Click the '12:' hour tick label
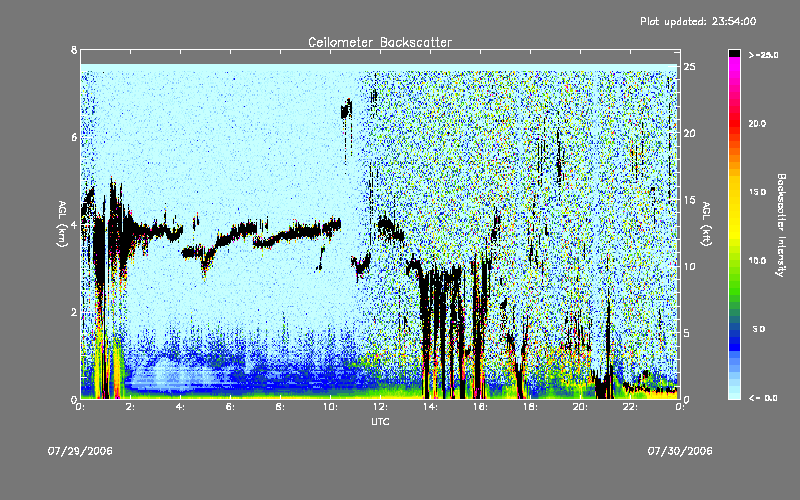This screenshot has width=800, height=500. [x=380, y=407]
